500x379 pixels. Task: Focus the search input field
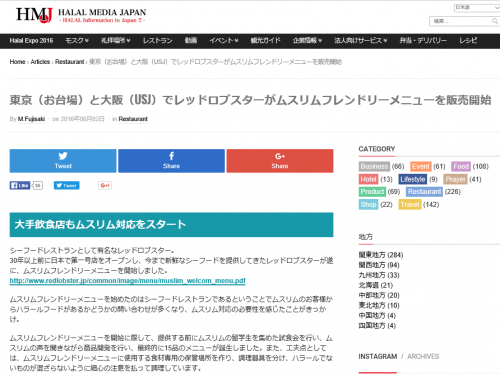(460, 21)
